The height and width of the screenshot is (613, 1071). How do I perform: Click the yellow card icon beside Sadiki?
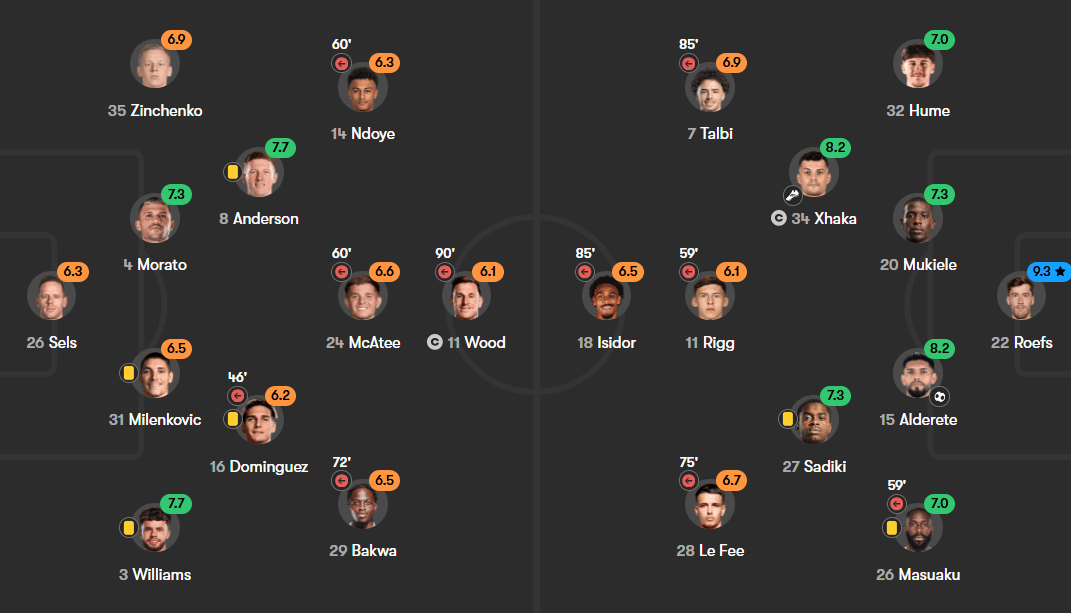[788, 419]
